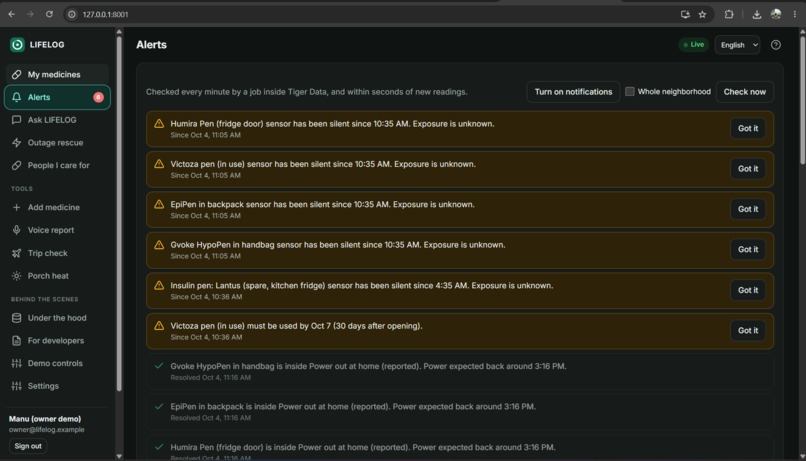
Task: Click Turn on notifications button
Action: click(573, 91)
